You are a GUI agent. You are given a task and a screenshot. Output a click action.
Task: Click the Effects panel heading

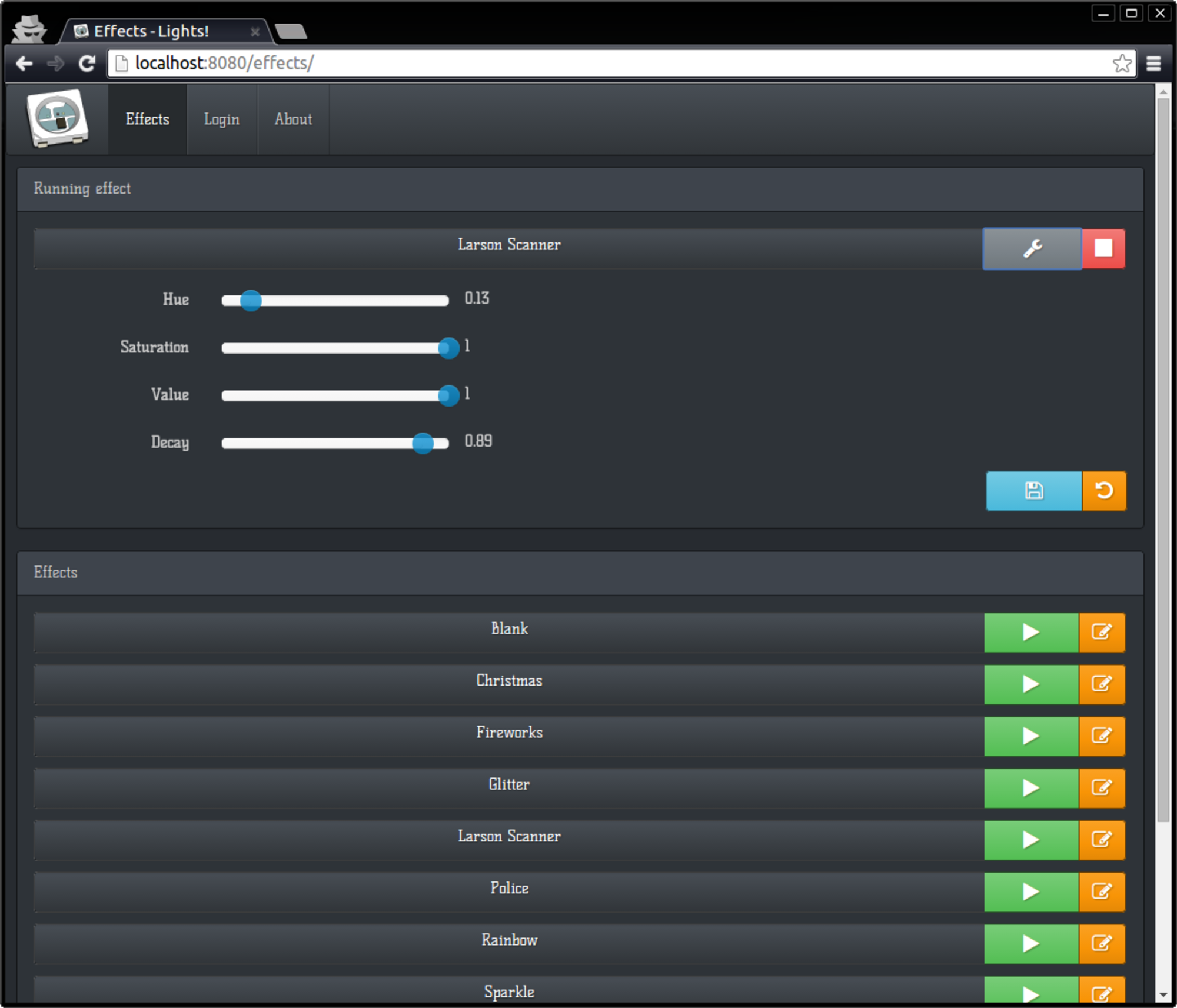[55, 573]
